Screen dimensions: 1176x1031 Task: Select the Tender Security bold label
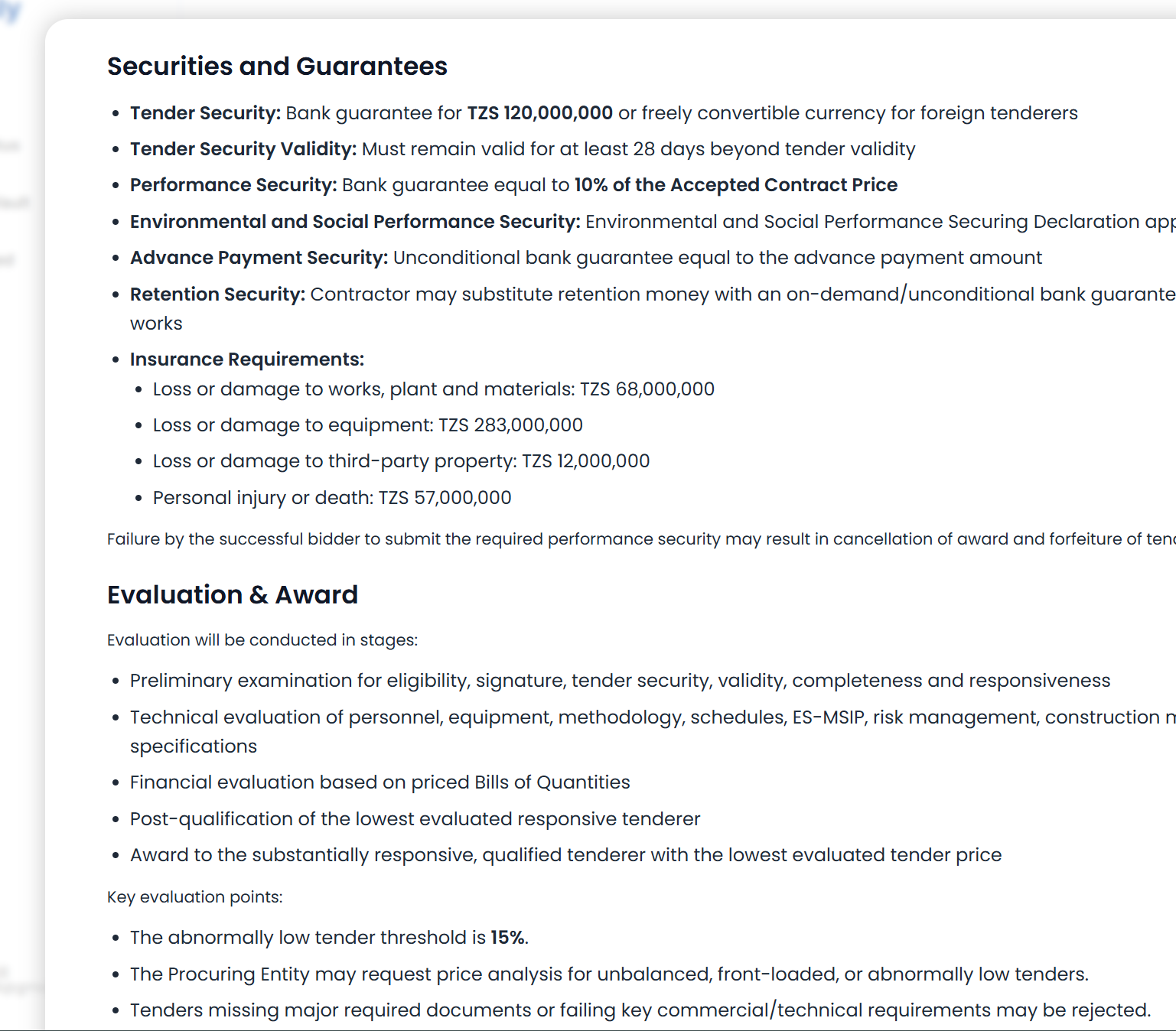coord(205,113)
